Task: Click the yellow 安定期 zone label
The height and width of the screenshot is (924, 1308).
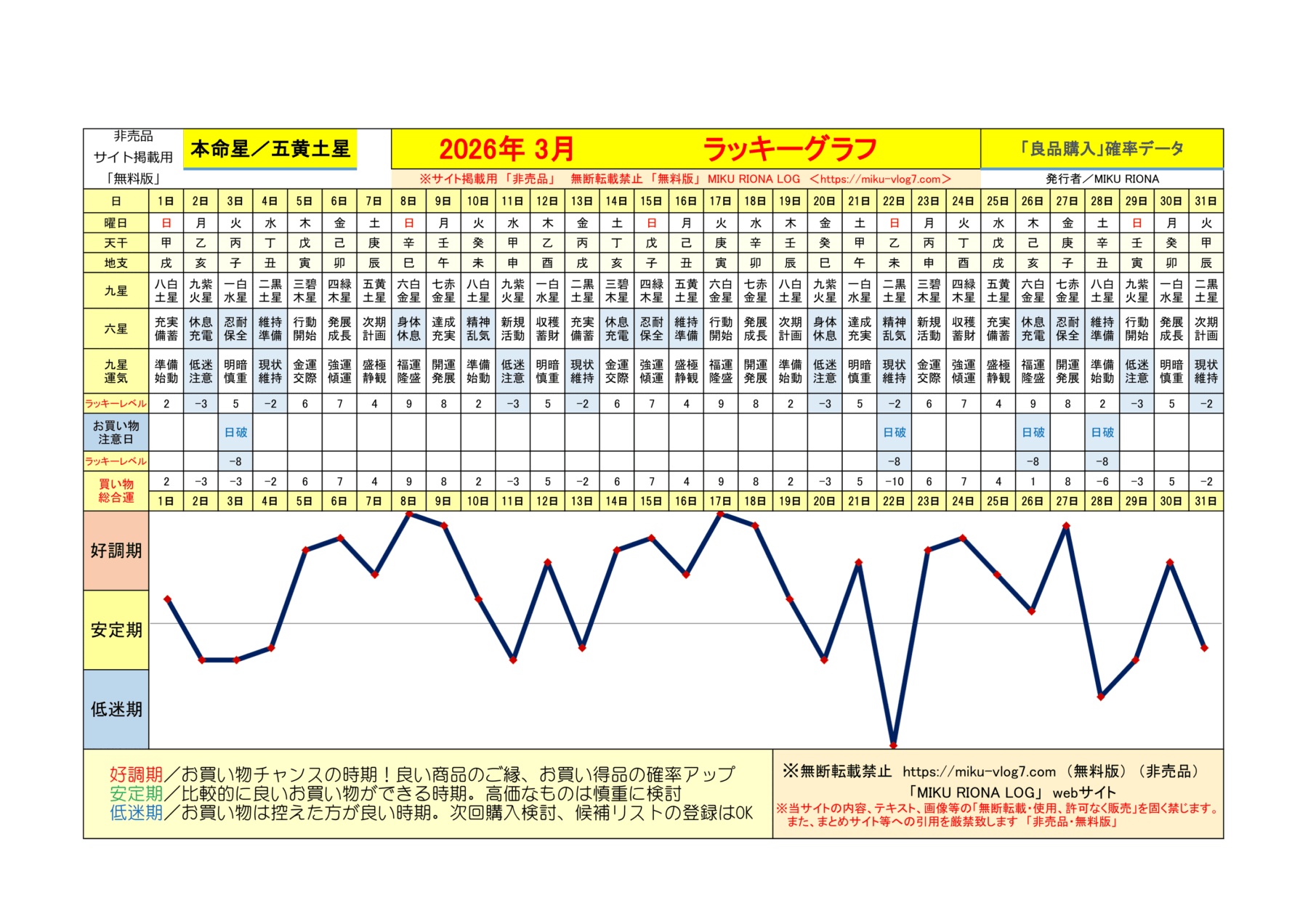Action: click(x=116, y=630)
